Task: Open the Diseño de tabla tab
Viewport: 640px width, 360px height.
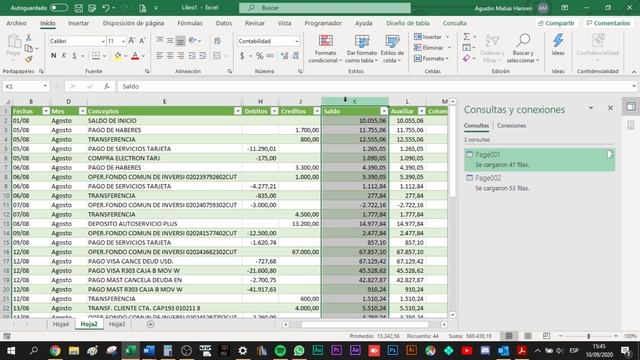Action: 408,23
